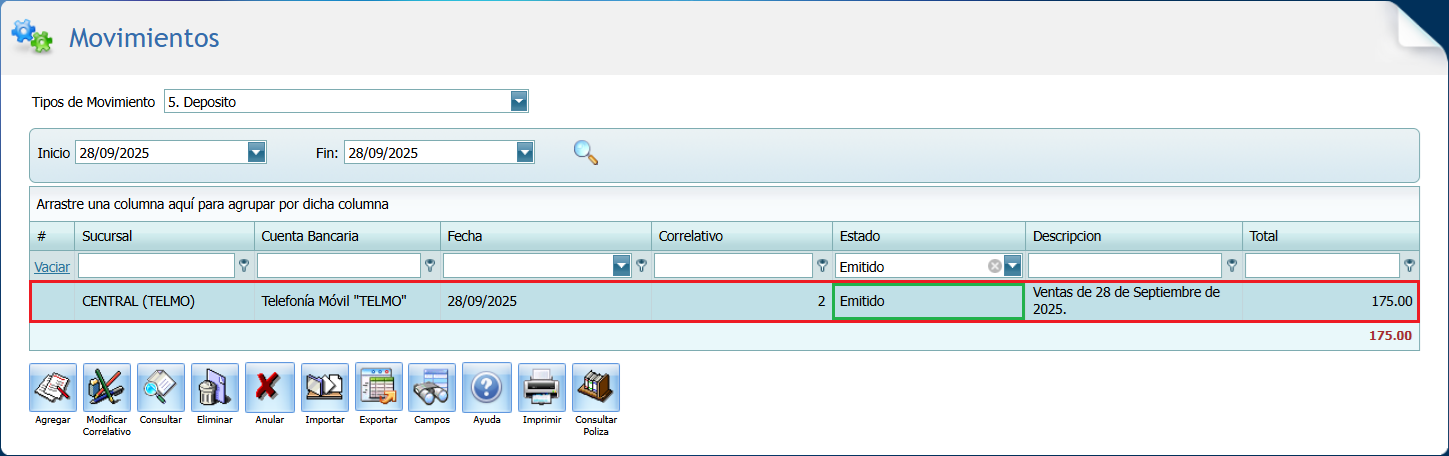The image size is (1449, 456).
Task: Run search with magnifying glass icon
Action: [x=586, y=152]
